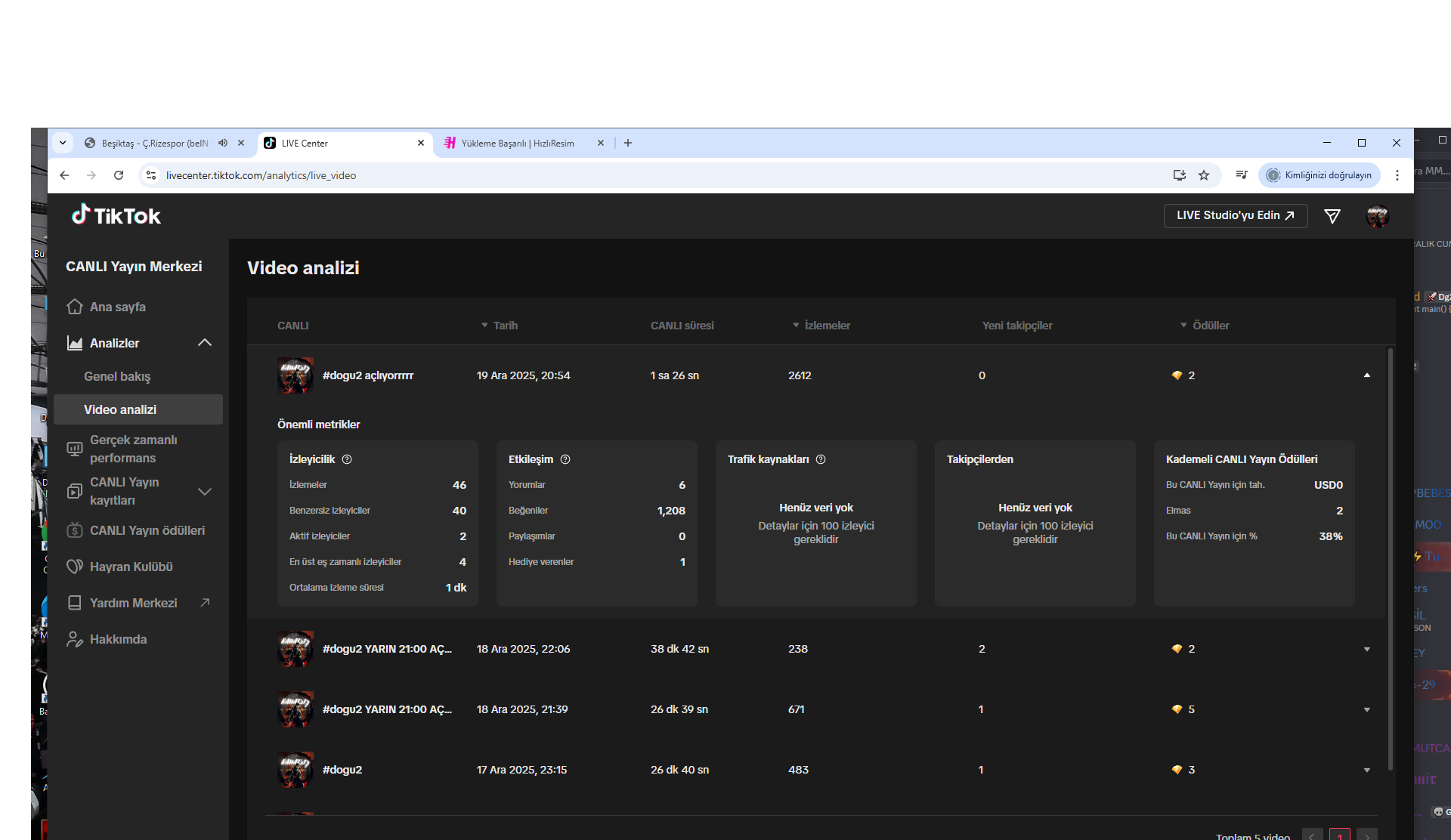Expand the 18 Ara 2025, 22:06 row

tap(1366, 649)
